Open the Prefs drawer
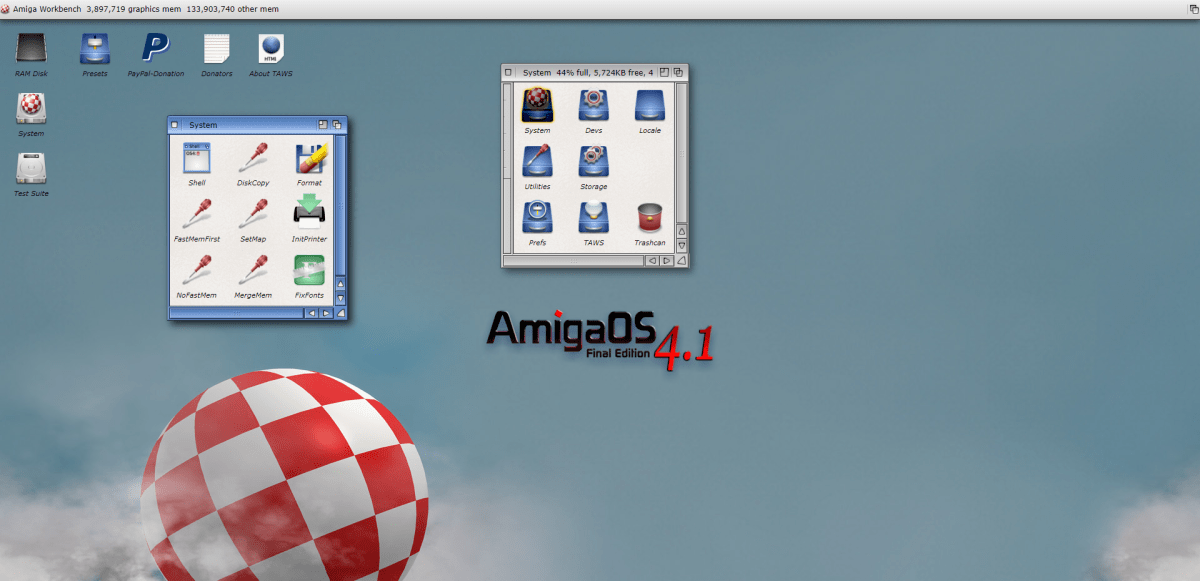This screenshot has height=581, width=1200. pos(537,218)
